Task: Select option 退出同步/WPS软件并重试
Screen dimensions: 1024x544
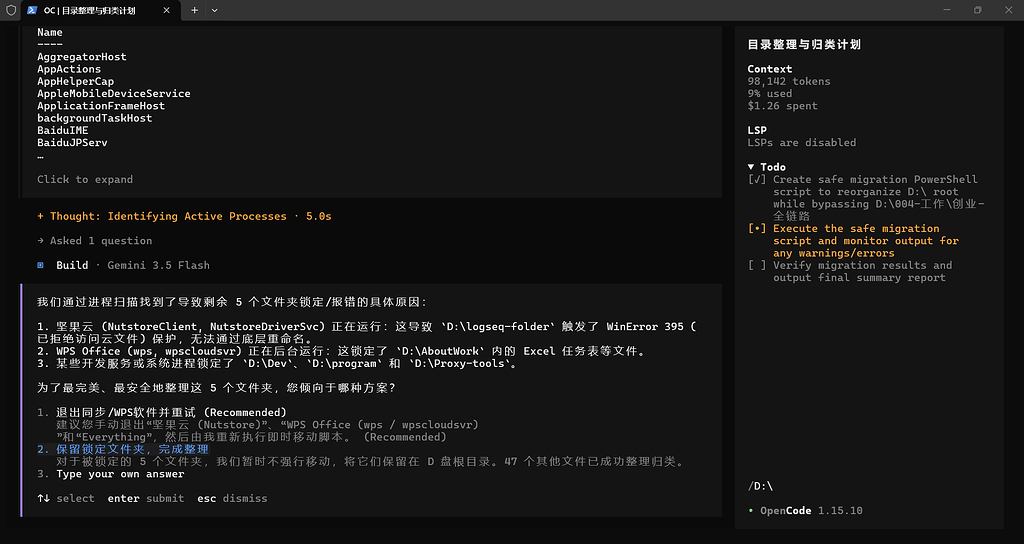Action: (162, 413)
